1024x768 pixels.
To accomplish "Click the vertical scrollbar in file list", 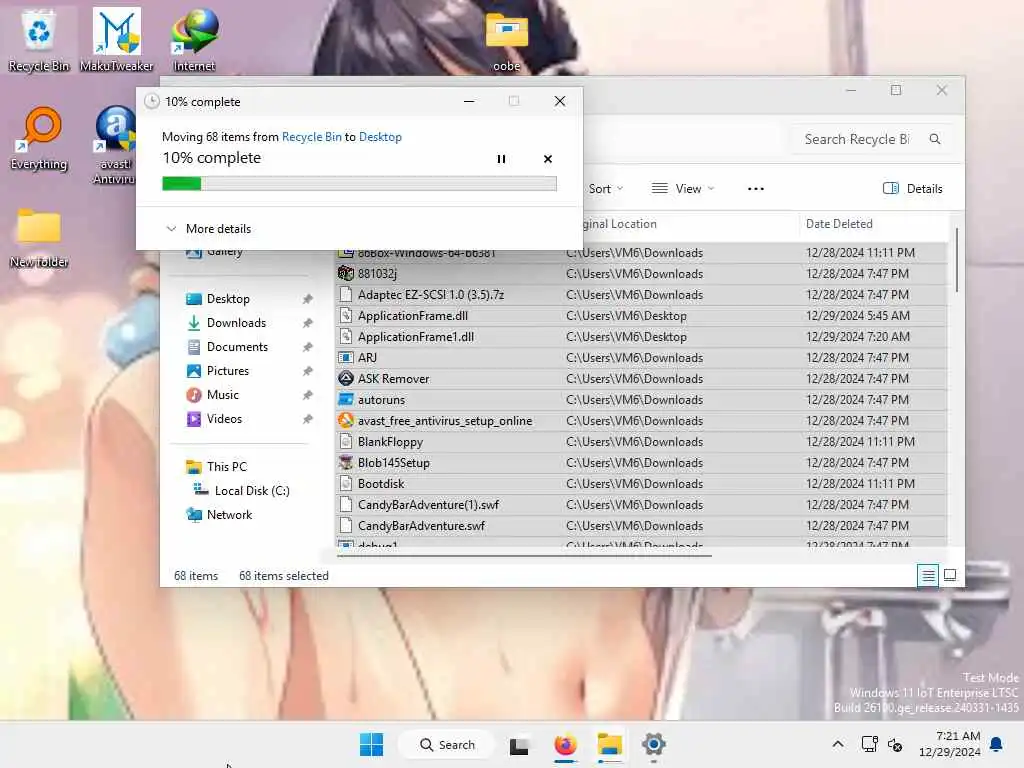I will 957,260.
